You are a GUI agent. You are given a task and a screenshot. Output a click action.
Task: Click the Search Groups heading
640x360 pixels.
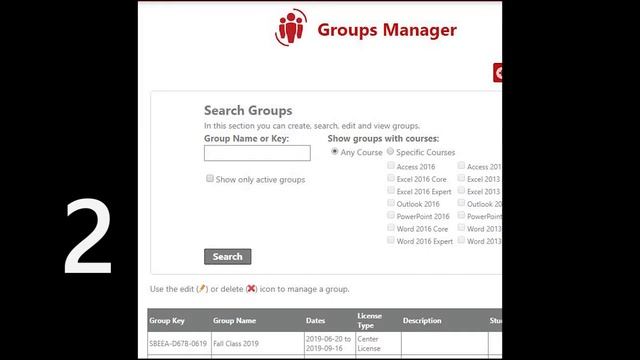click(x=248, y=111)
